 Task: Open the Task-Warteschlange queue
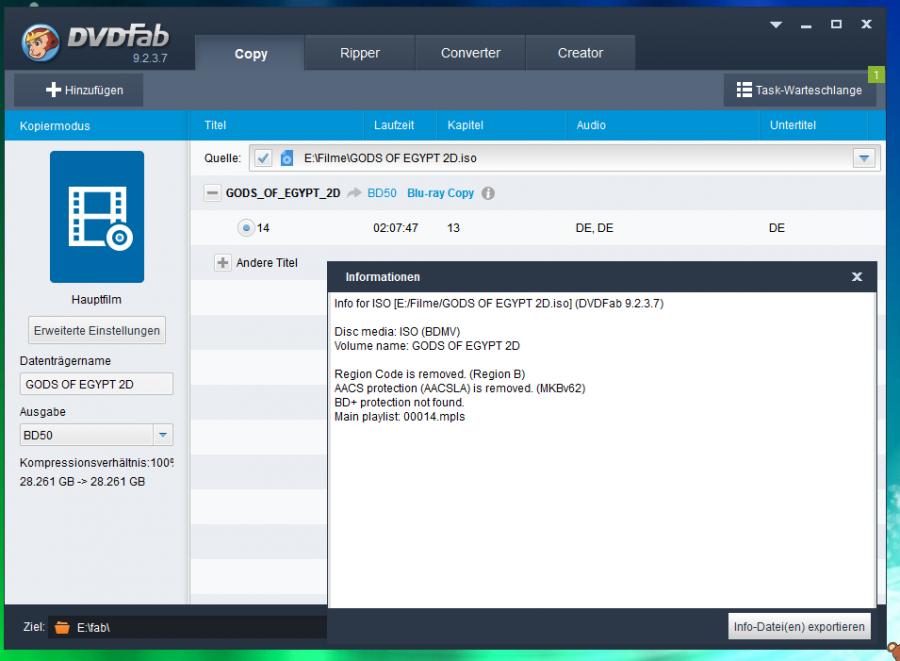[x=800, y=90]
